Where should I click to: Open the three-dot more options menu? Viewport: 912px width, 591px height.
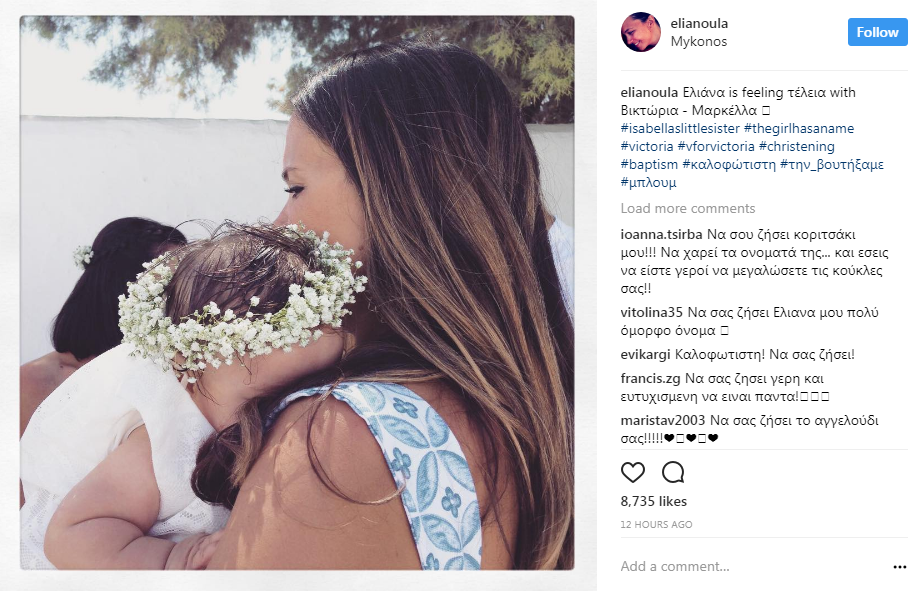pos(899,567)
